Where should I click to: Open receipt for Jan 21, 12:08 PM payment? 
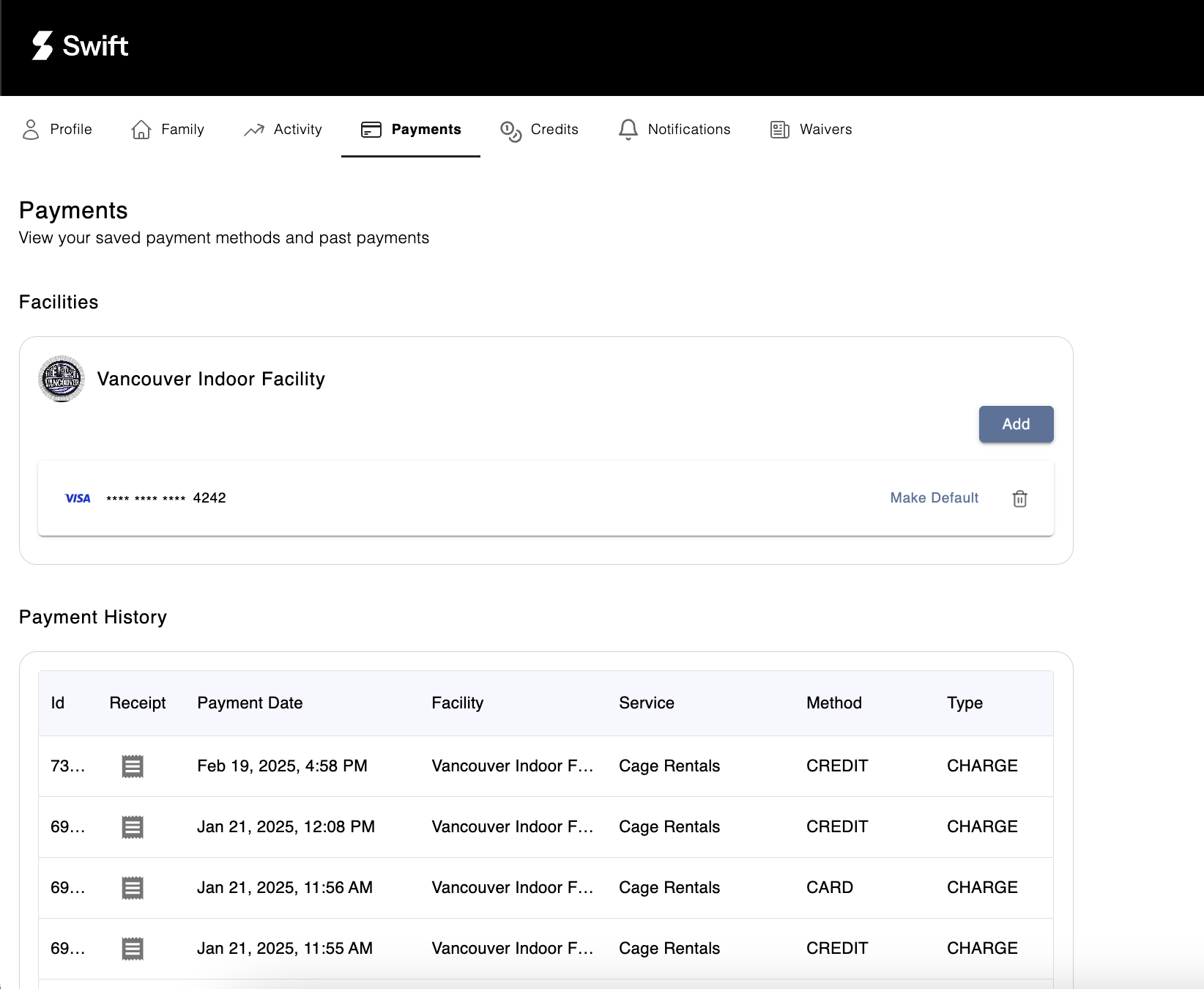(133, 827)
